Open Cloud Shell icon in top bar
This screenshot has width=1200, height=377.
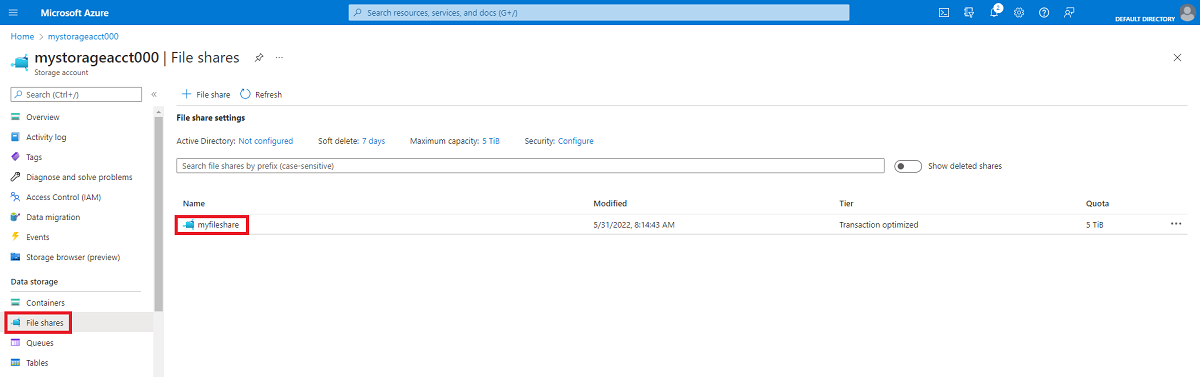pyautogui.click(x=943, y=12)
